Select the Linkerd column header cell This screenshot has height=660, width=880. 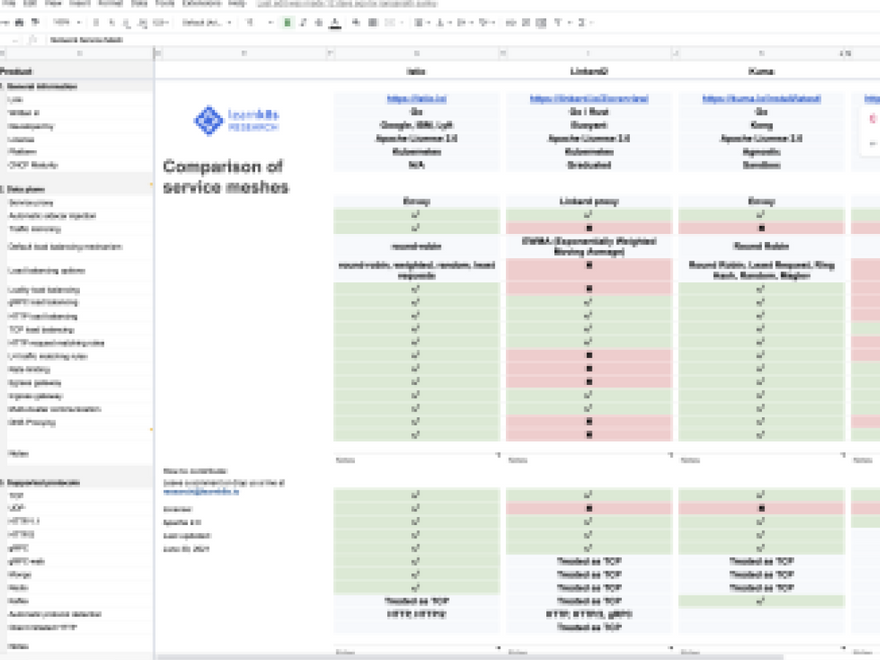click(x=589, y=71)
